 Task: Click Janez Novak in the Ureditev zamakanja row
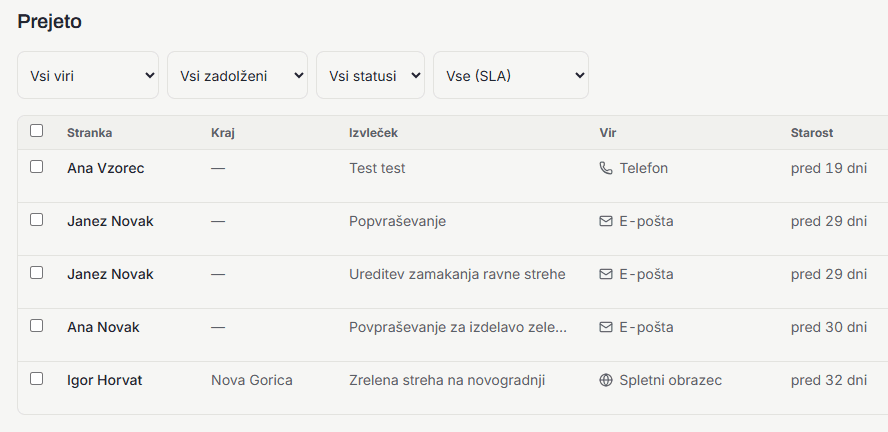click(x=110, y=274)
